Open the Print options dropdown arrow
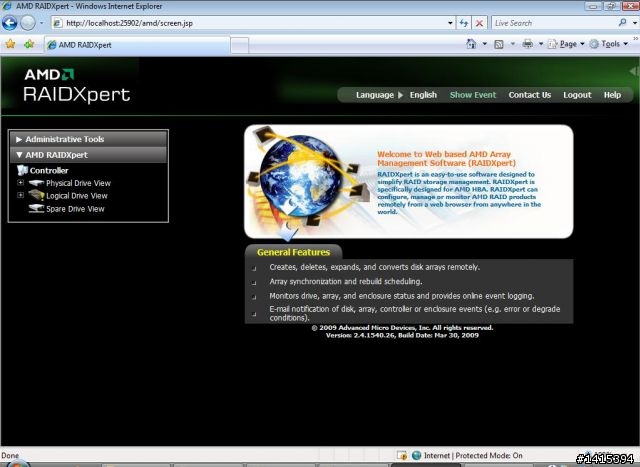The width and height of the screenshot is (640, 467). click(541, 44)
